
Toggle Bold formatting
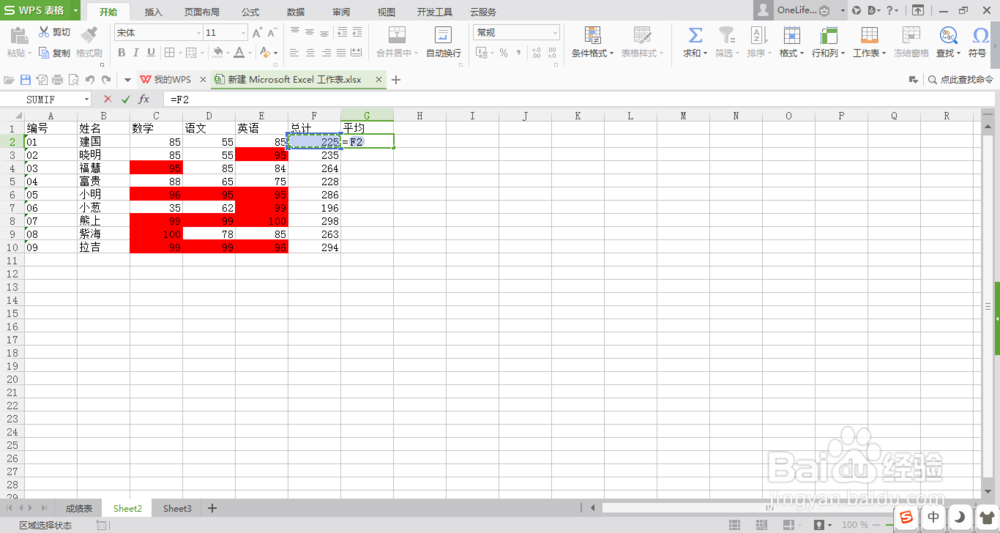click(121, 53)
